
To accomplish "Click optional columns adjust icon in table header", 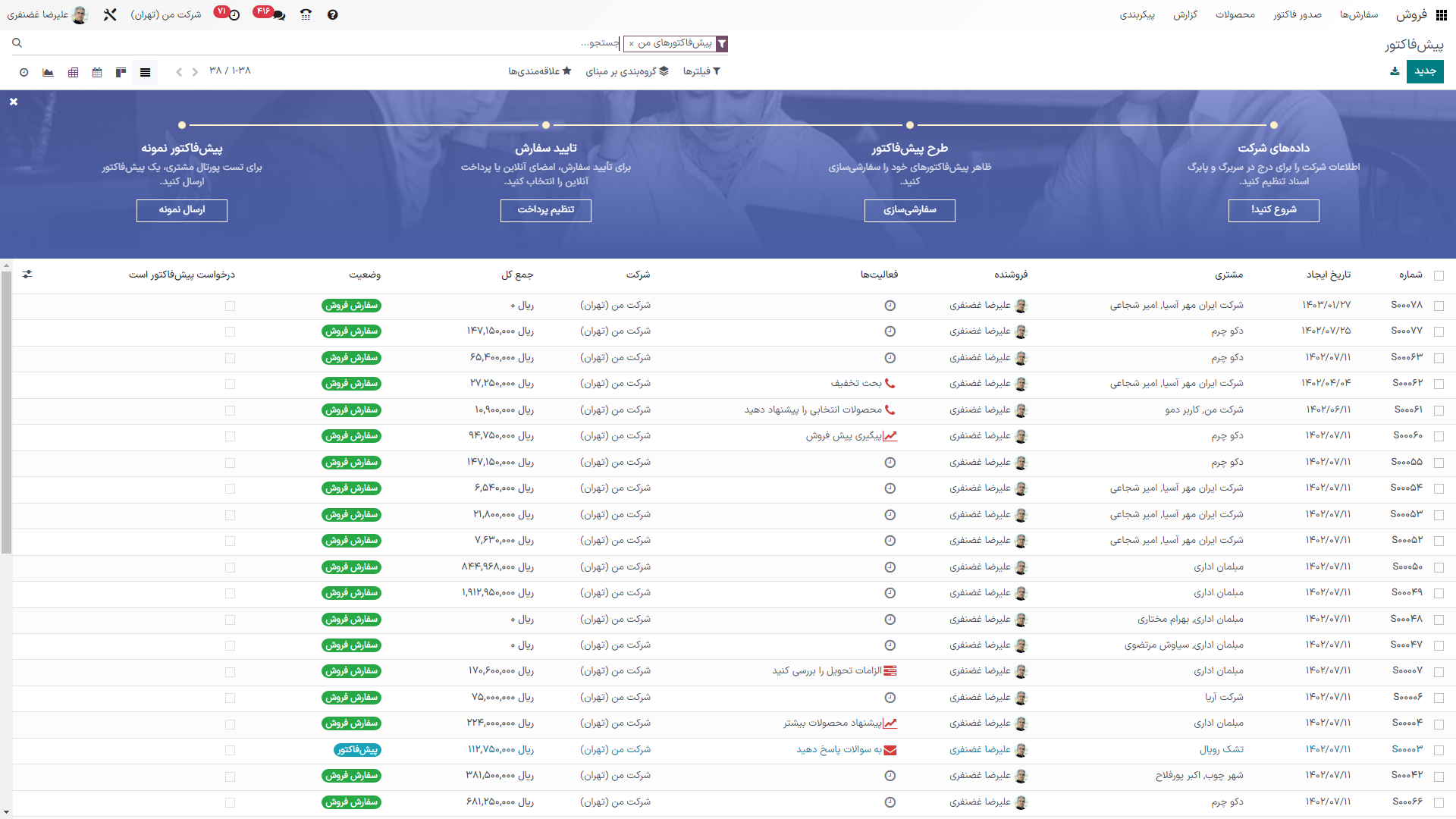I will click(27, 275).
